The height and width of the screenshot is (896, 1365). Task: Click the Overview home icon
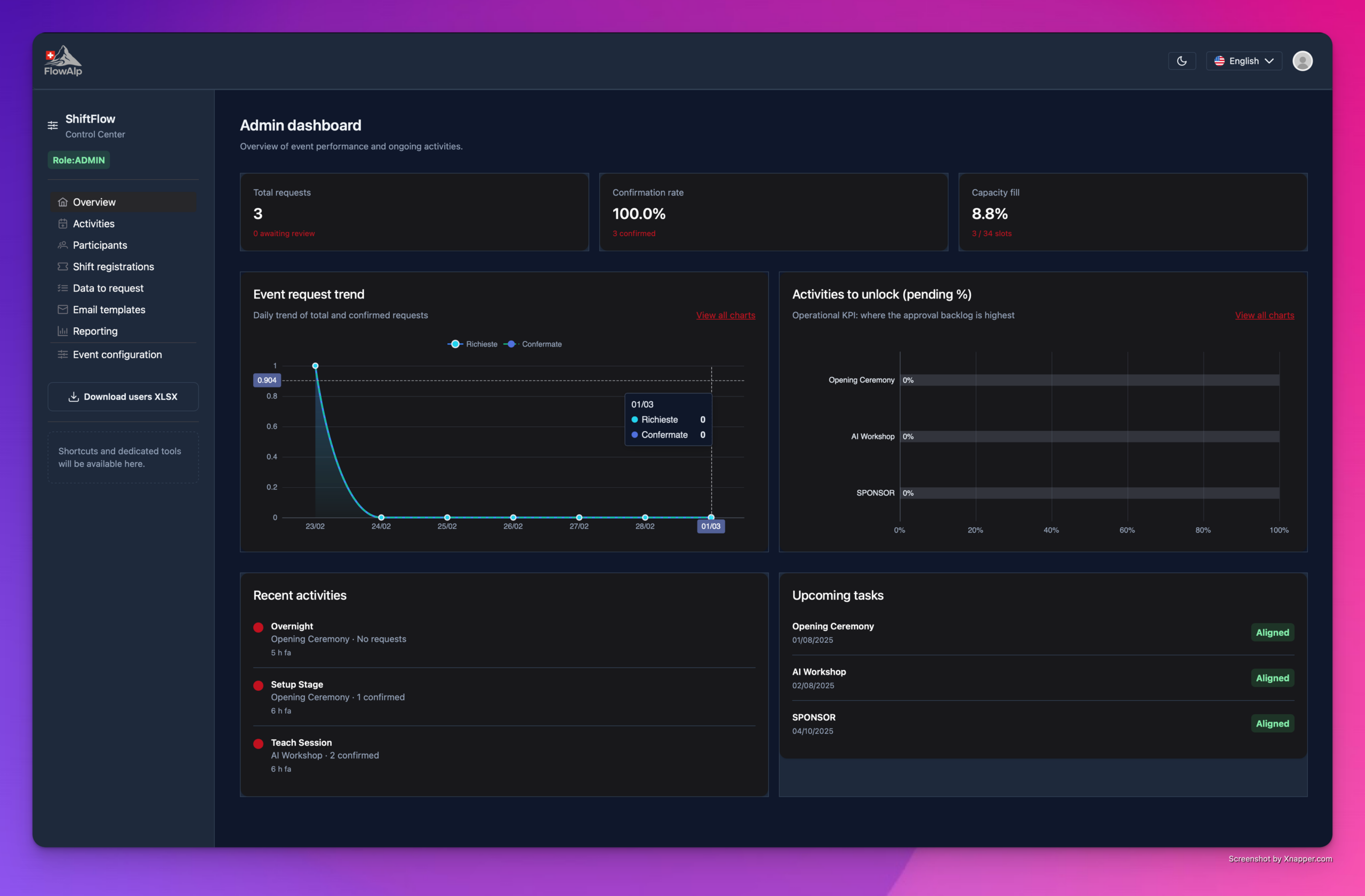(62, 202)
